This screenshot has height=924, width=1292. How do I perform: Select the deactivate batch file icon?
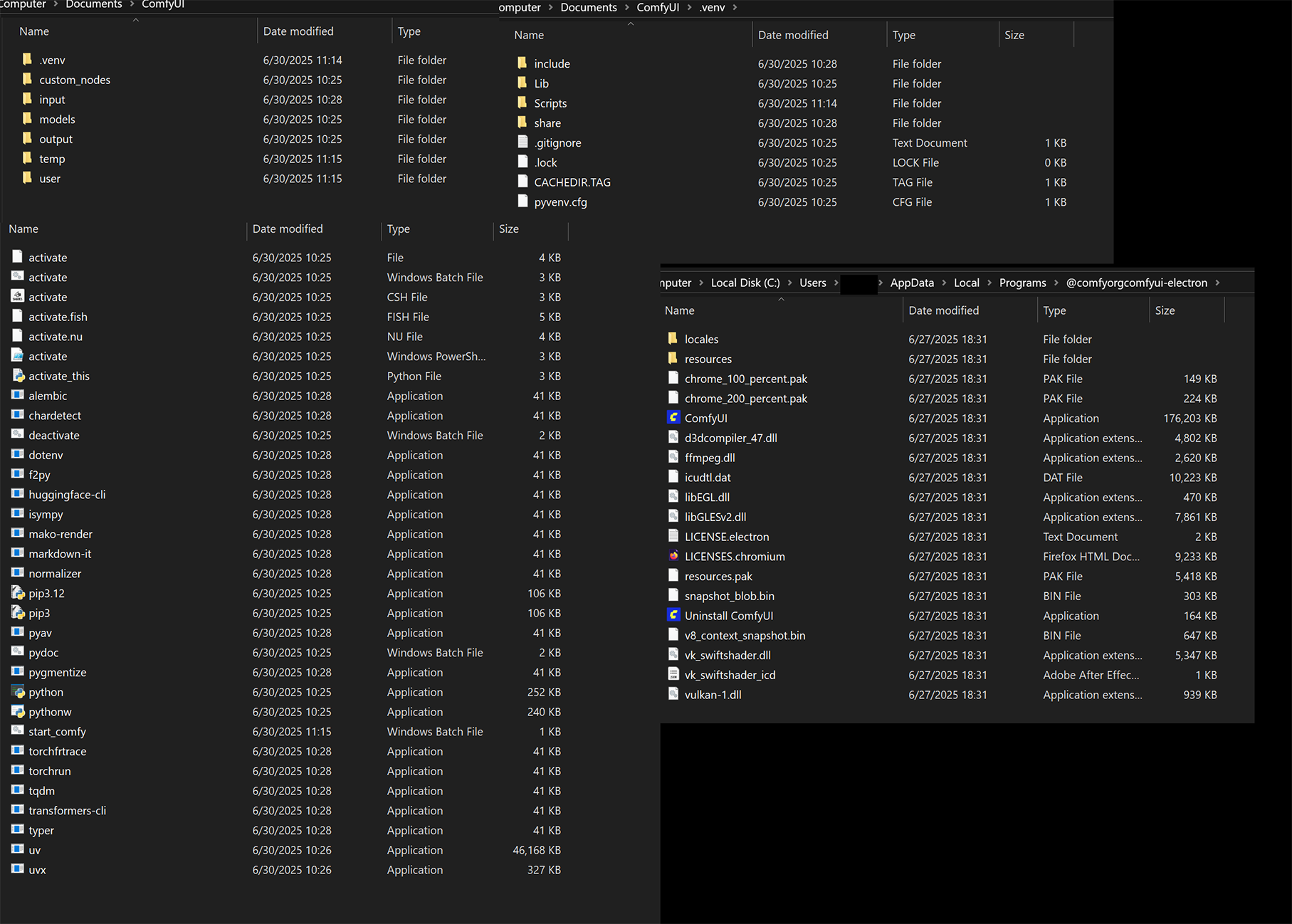click(18, 434)
